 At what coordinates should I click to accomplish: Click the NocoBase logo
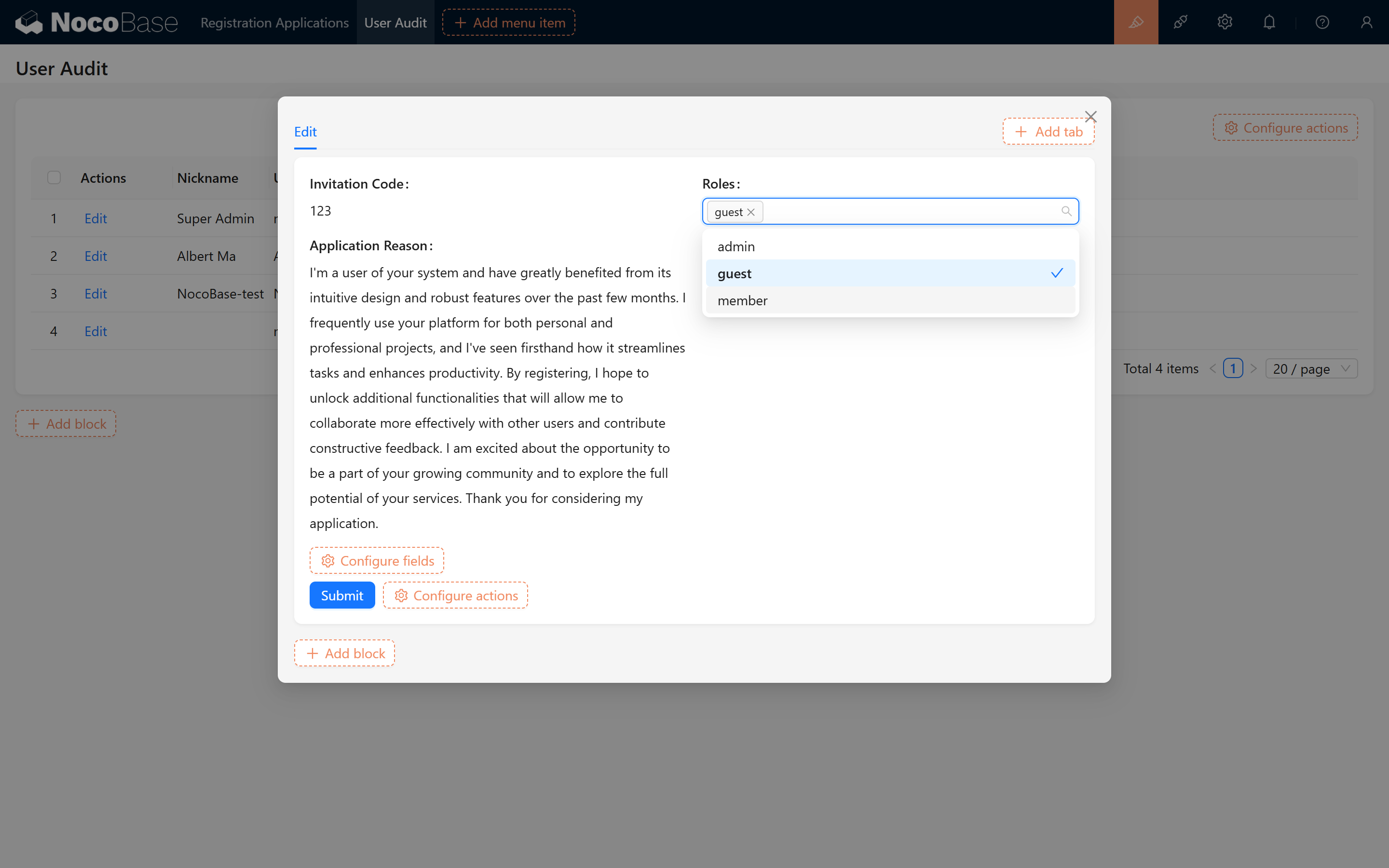(96, 22)
